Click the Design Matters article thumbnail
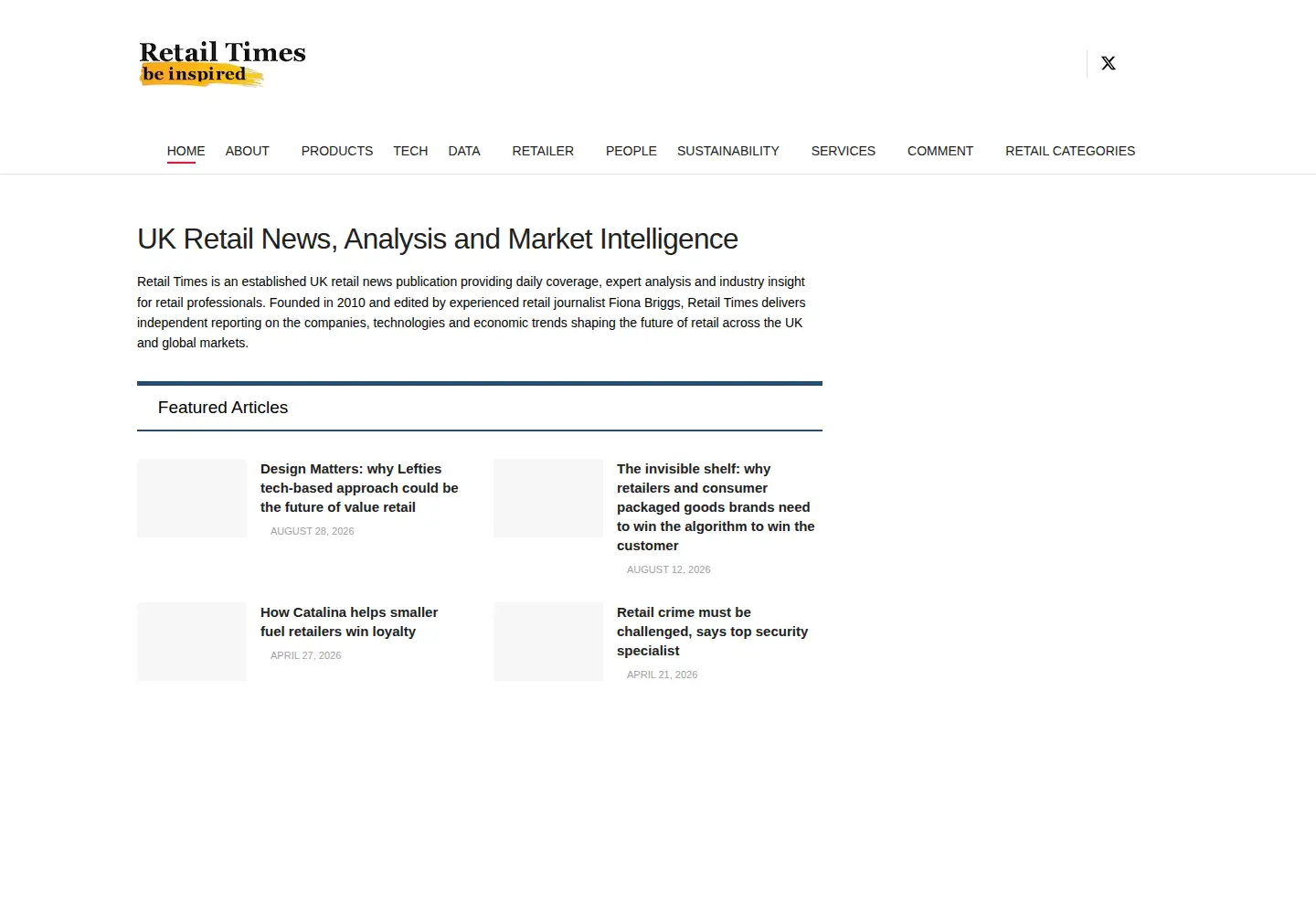1316x914 pixels. [x=192, y=498]
